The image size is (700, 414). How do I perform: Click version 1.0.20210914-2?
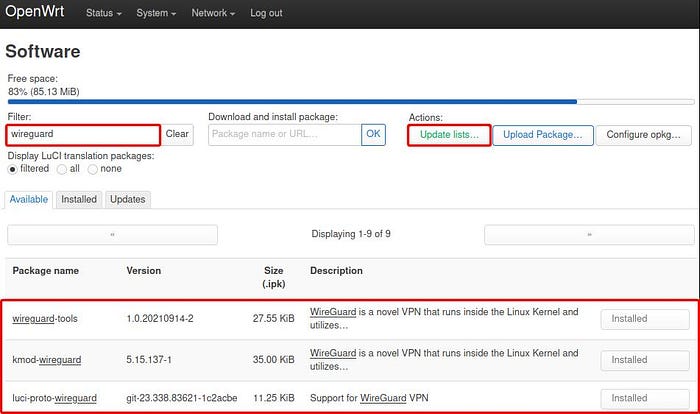160,319
